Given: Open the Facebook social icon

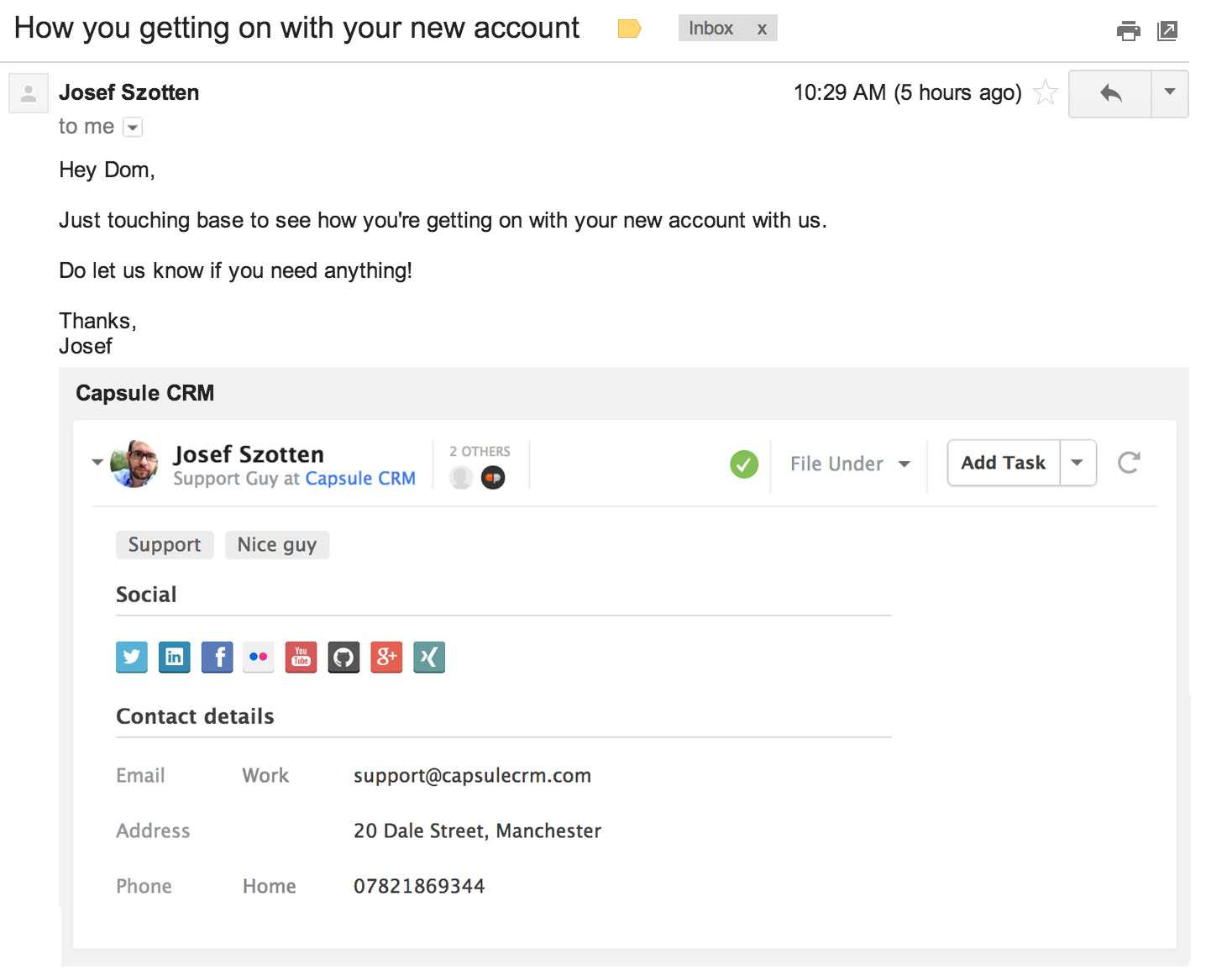Looking at the screenshot, I should pos(218,657).
